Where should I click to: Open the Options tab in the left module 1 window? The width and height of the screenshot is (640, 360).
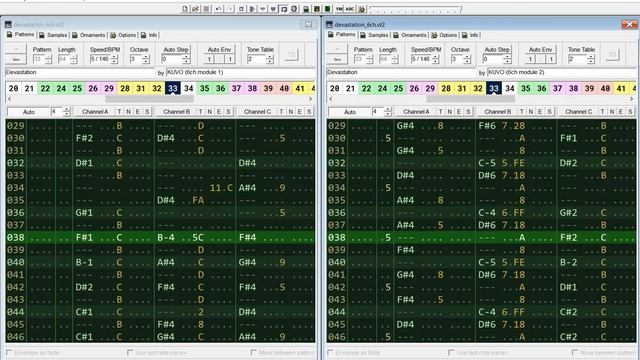(123, 35)
